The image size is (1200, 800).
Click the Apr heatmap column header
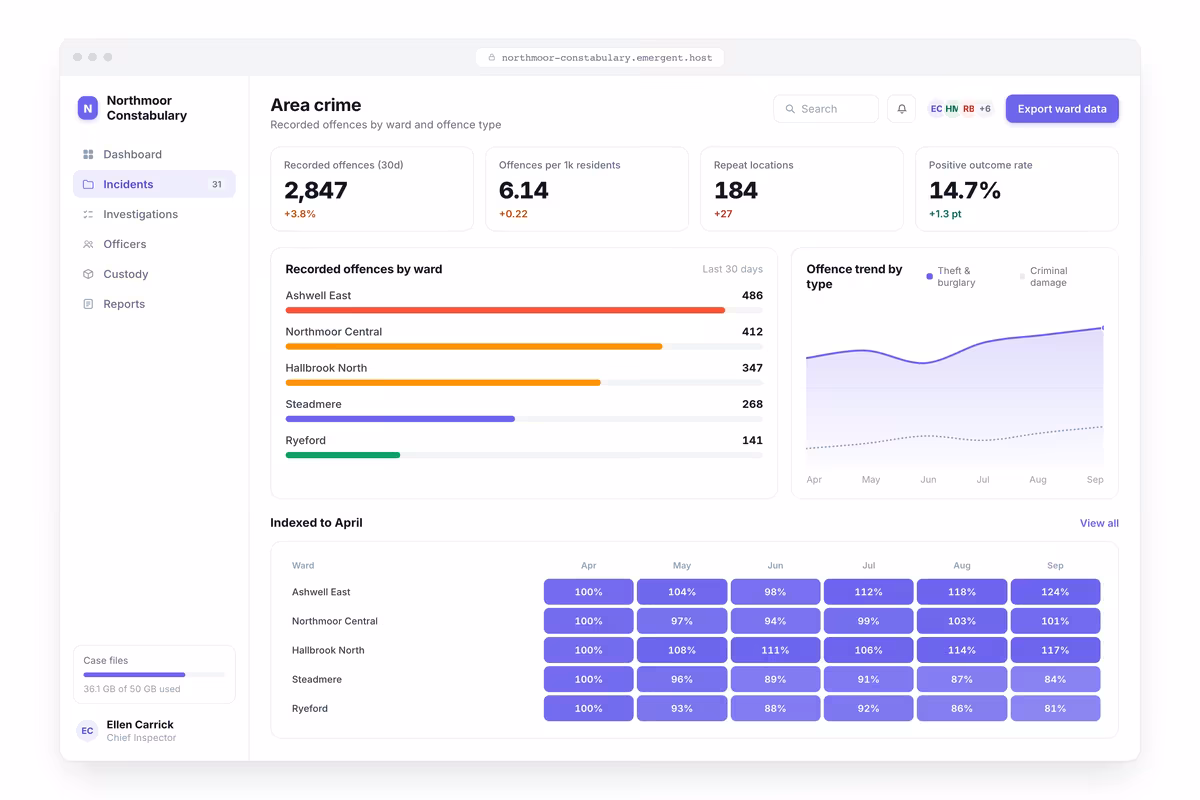click(x=588, y=565)
